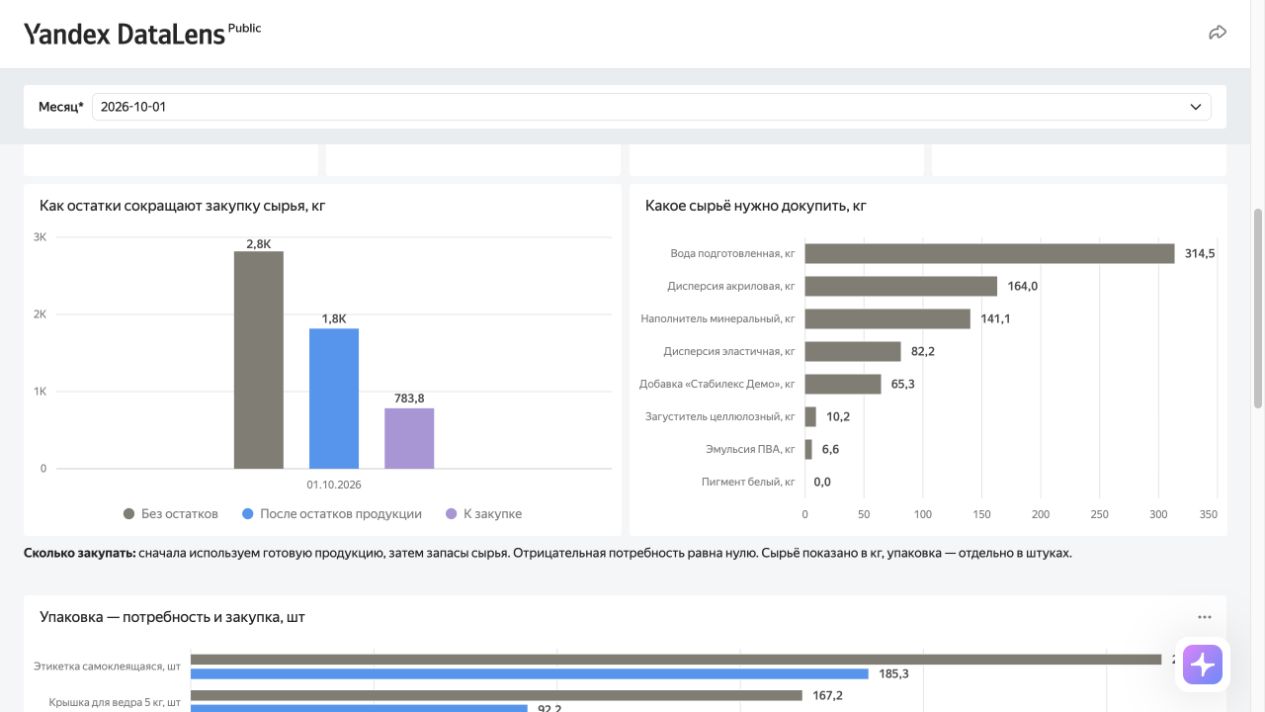Viewport: 1265px width, 712px height.
Task: Click the value 164,0
Action: pos(1023,286)
